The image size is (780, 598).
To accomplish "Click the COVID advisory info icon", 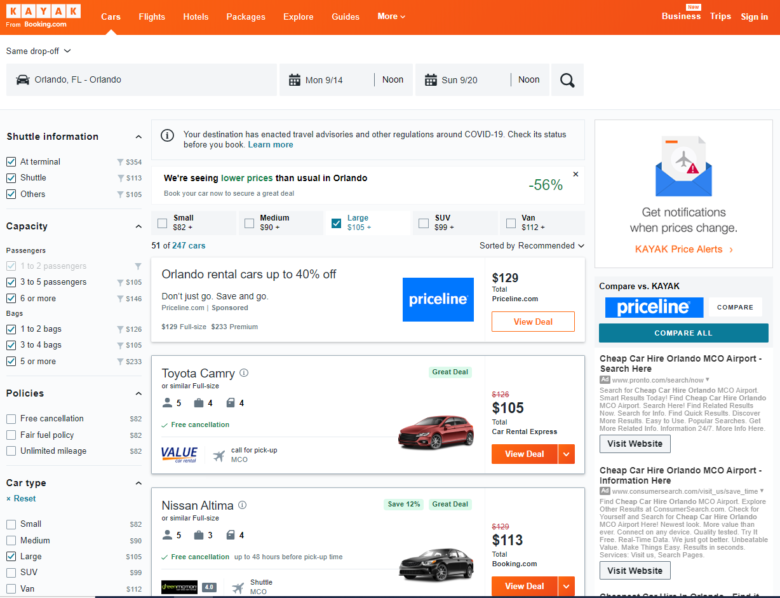I will click(167, 135).
